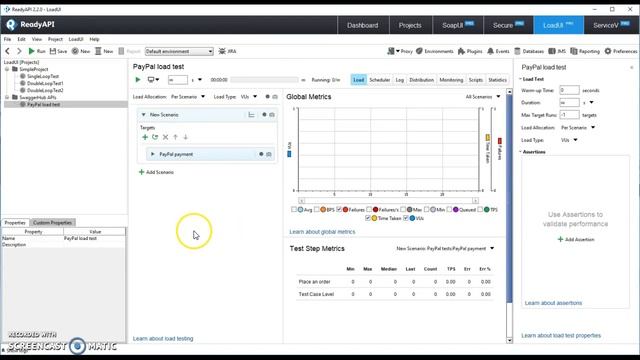Untick the Time Taken metric checkbox
Screen dimensions: 640x360
tap(368, 218)
